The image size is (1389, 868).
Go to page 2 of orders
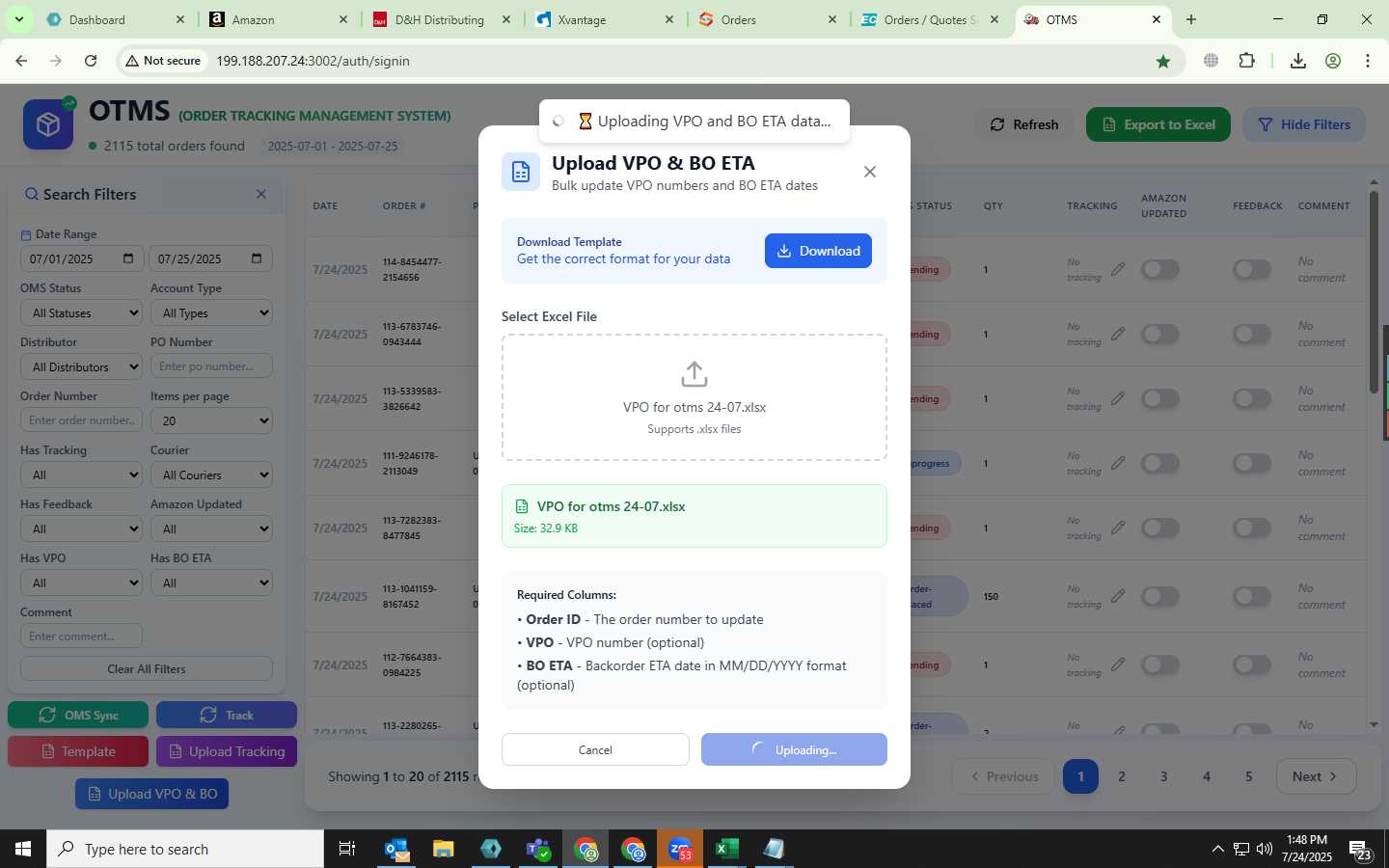[1122, 776]
